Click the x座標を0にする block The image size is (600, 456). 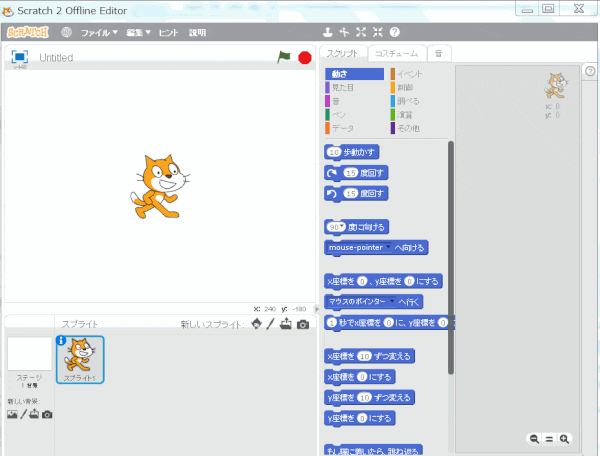coord(359,377)
